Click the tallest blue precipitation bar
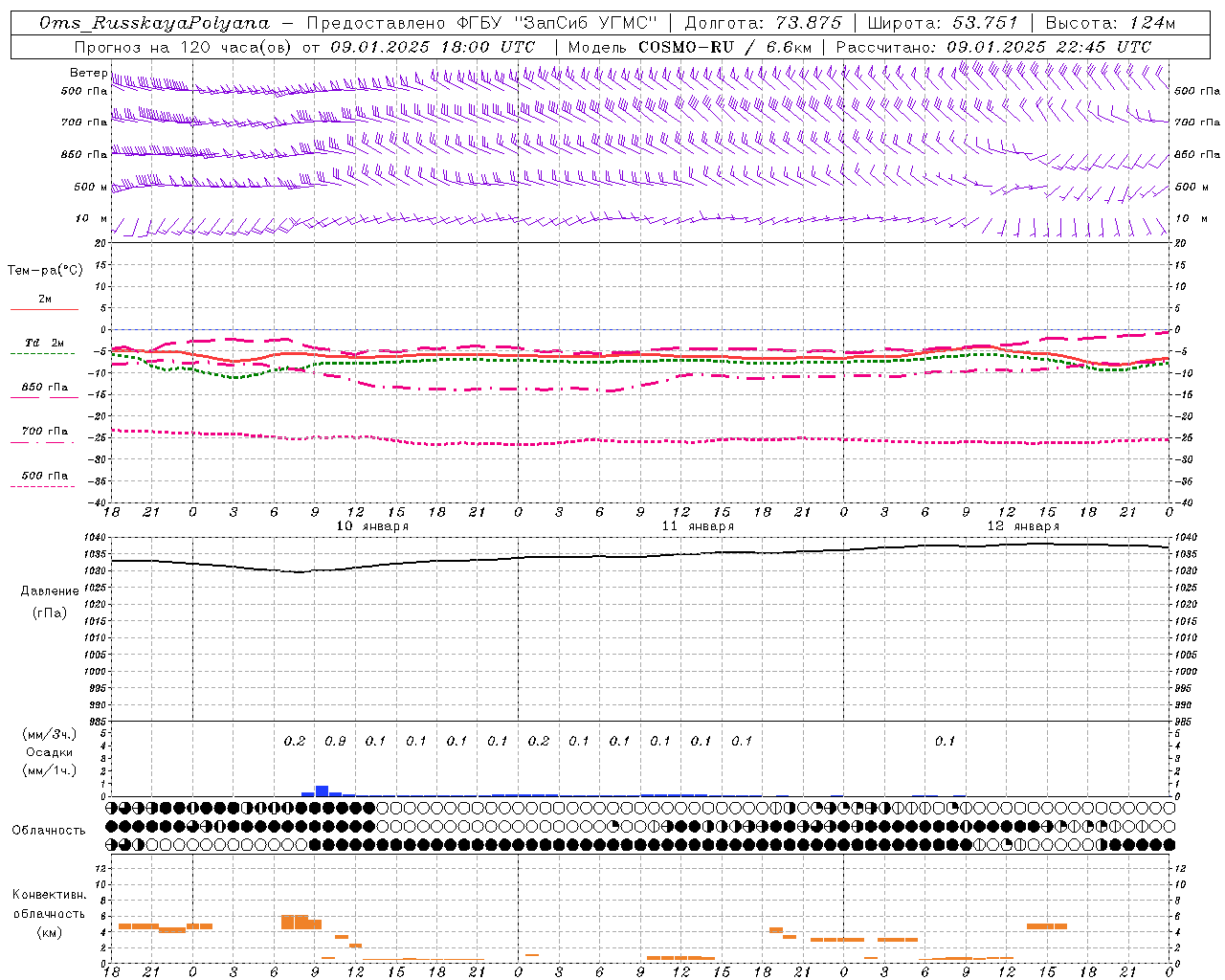The height and width of the screenshot is (980, 1225). pos(323,791)
